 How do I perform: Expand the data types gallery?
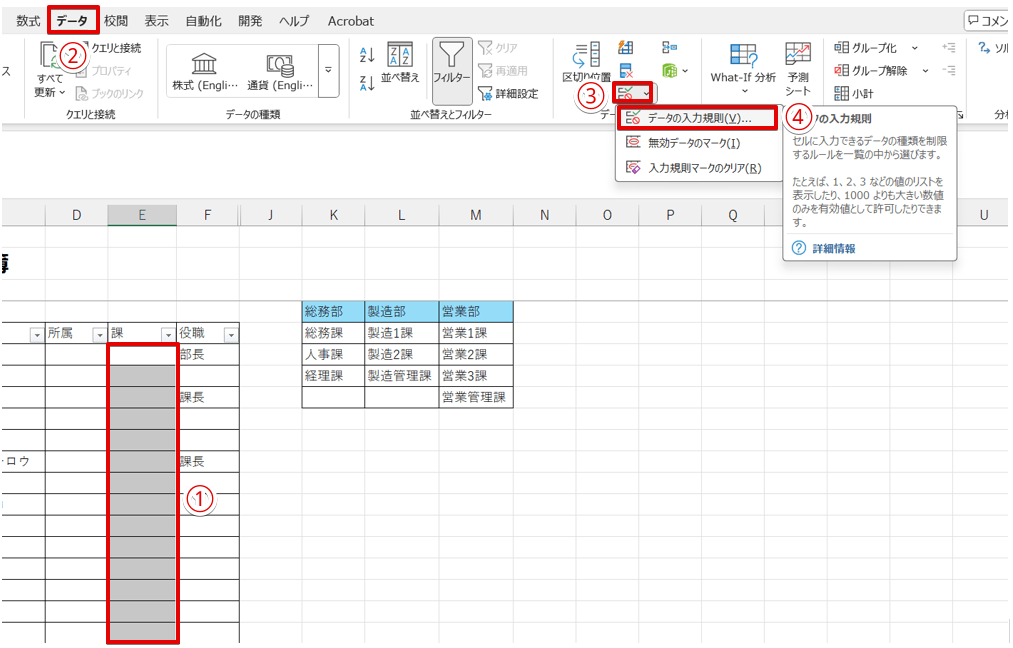click(328, 71)
